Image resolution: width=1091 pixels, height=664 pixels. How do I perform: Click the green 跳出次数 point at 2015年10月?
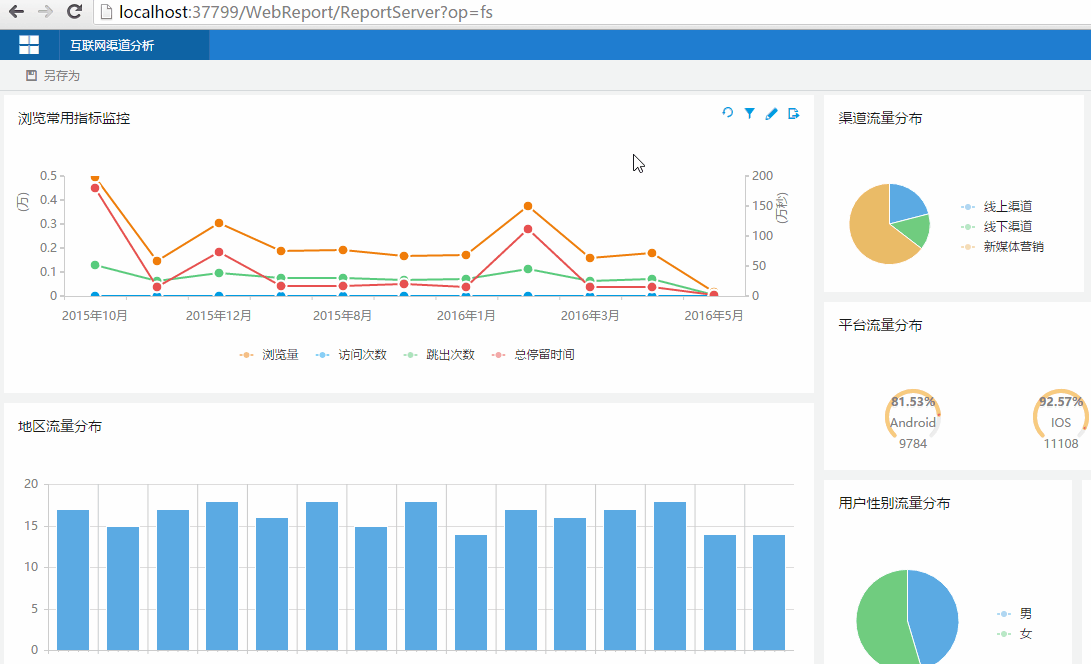click(x=95, y=265)
